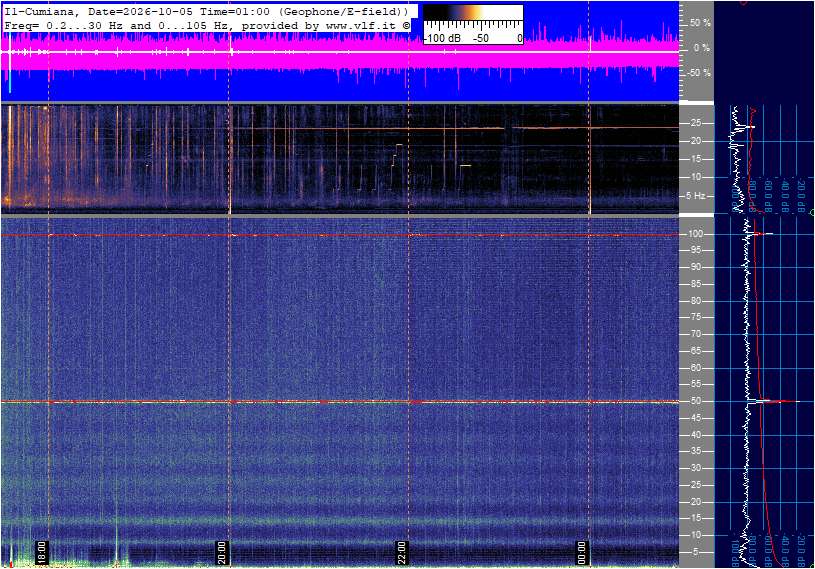Click the 95 label on lower frequency axis
The width and height of the screenshot is (815, 569).
[x=695, y=250]
